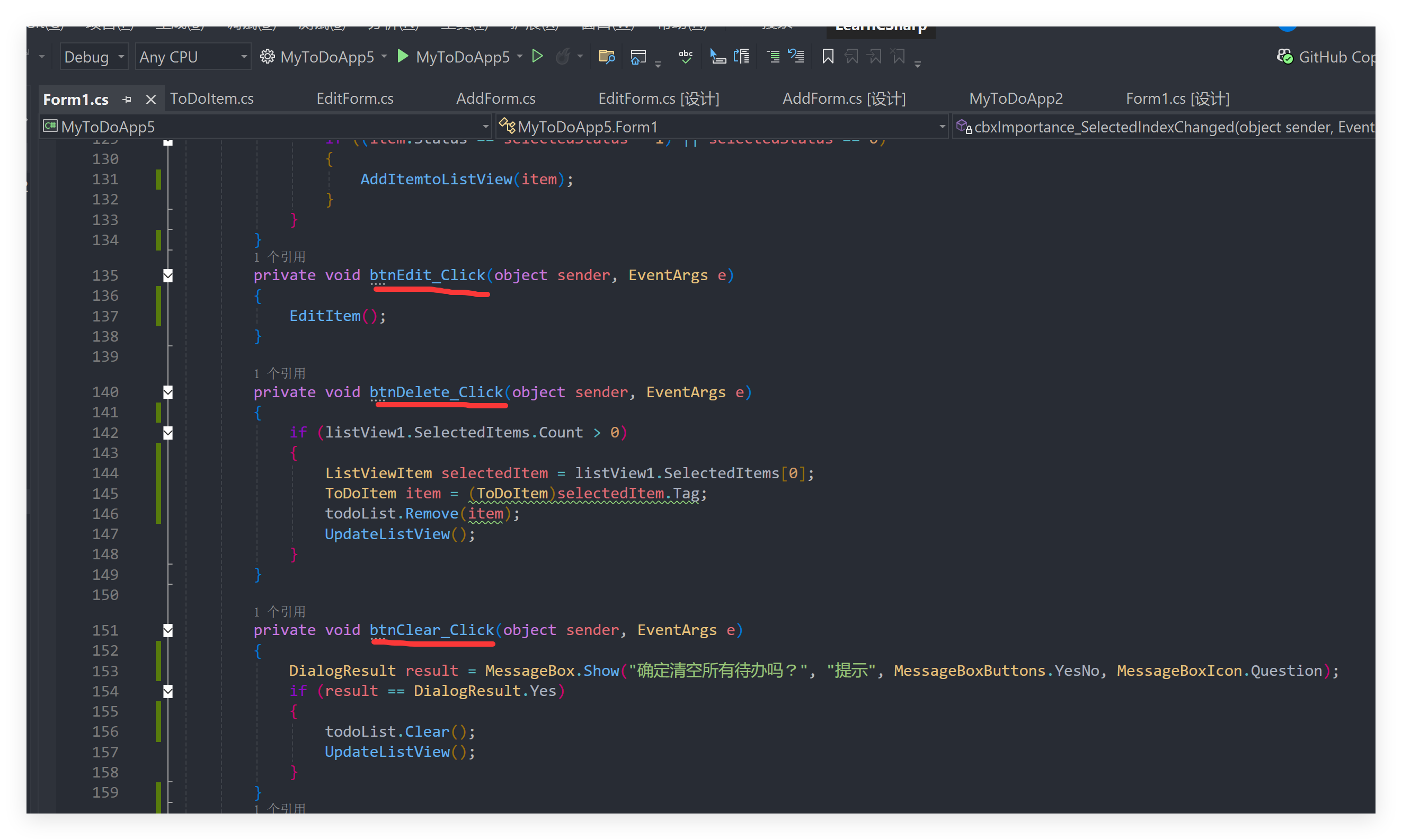Click reference count above btnClear_Click
Screen dimensions: 1402x840
click(280, 612)
